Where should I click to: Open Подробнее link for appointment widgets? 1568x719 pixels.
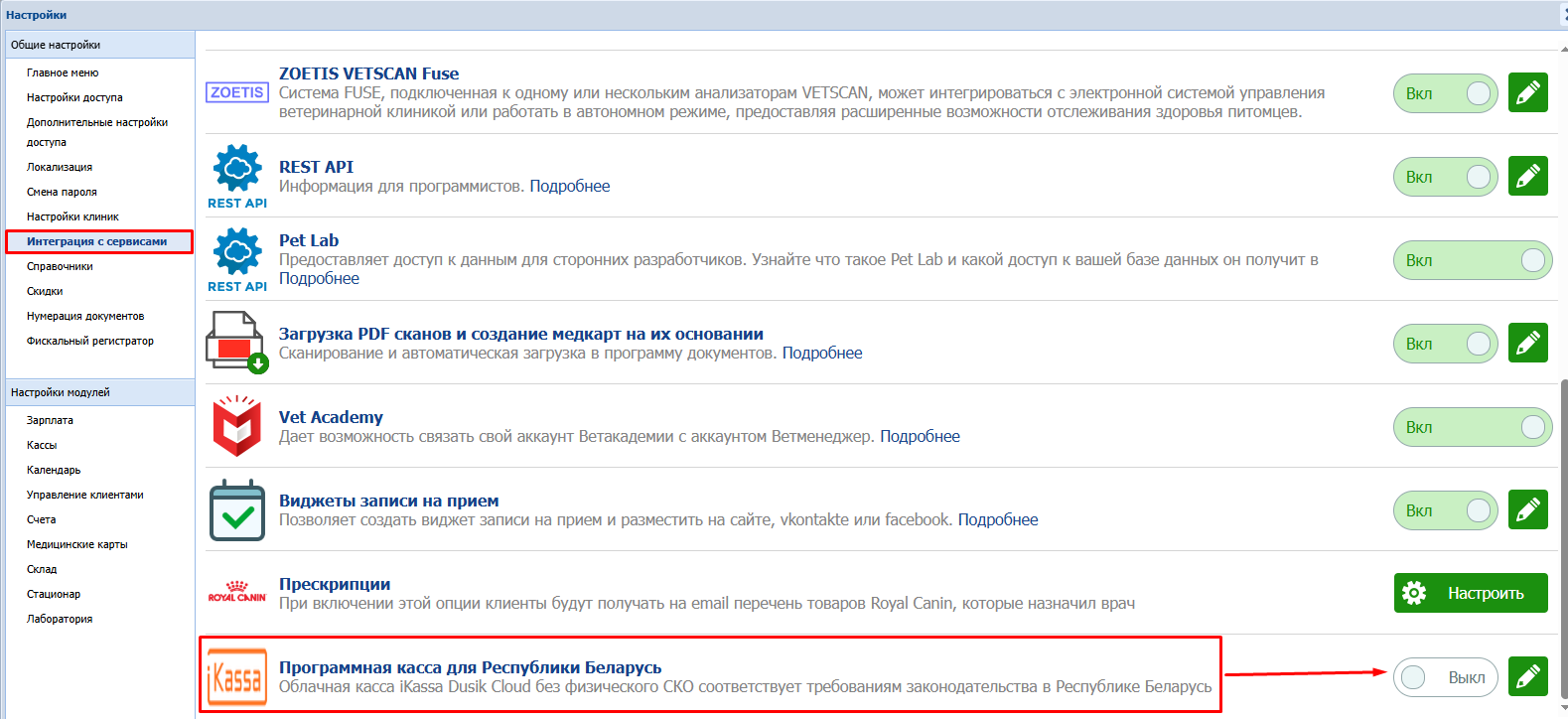pyautogui.click(x=998, y=519)
